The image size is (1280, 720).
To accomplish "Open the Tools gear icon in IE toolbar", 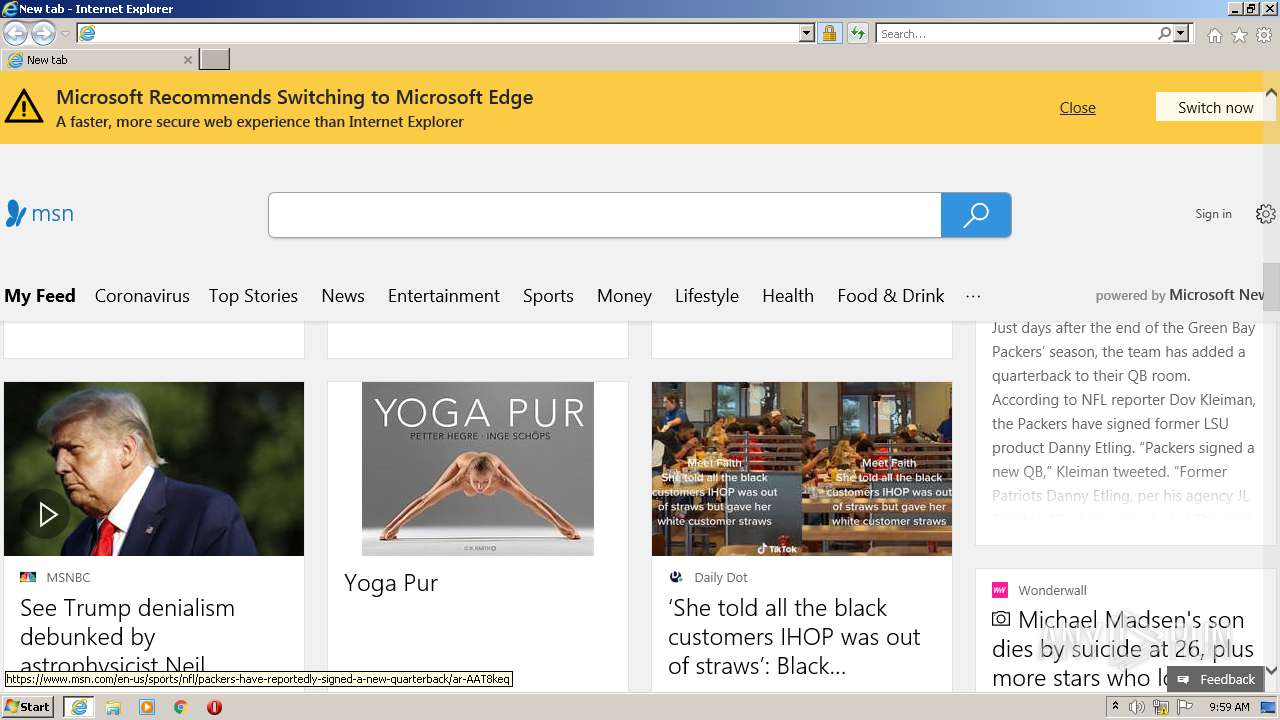I will point(1264,35).
